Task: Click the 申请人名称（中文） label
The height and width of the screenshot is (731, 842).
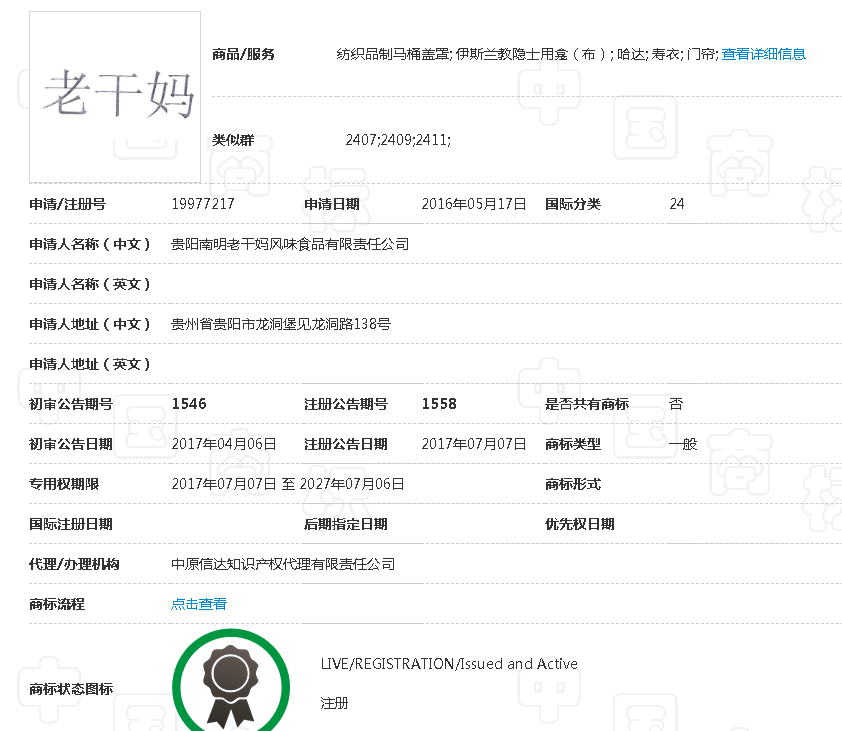Action: pyautogui.click(x=89, y=244)
